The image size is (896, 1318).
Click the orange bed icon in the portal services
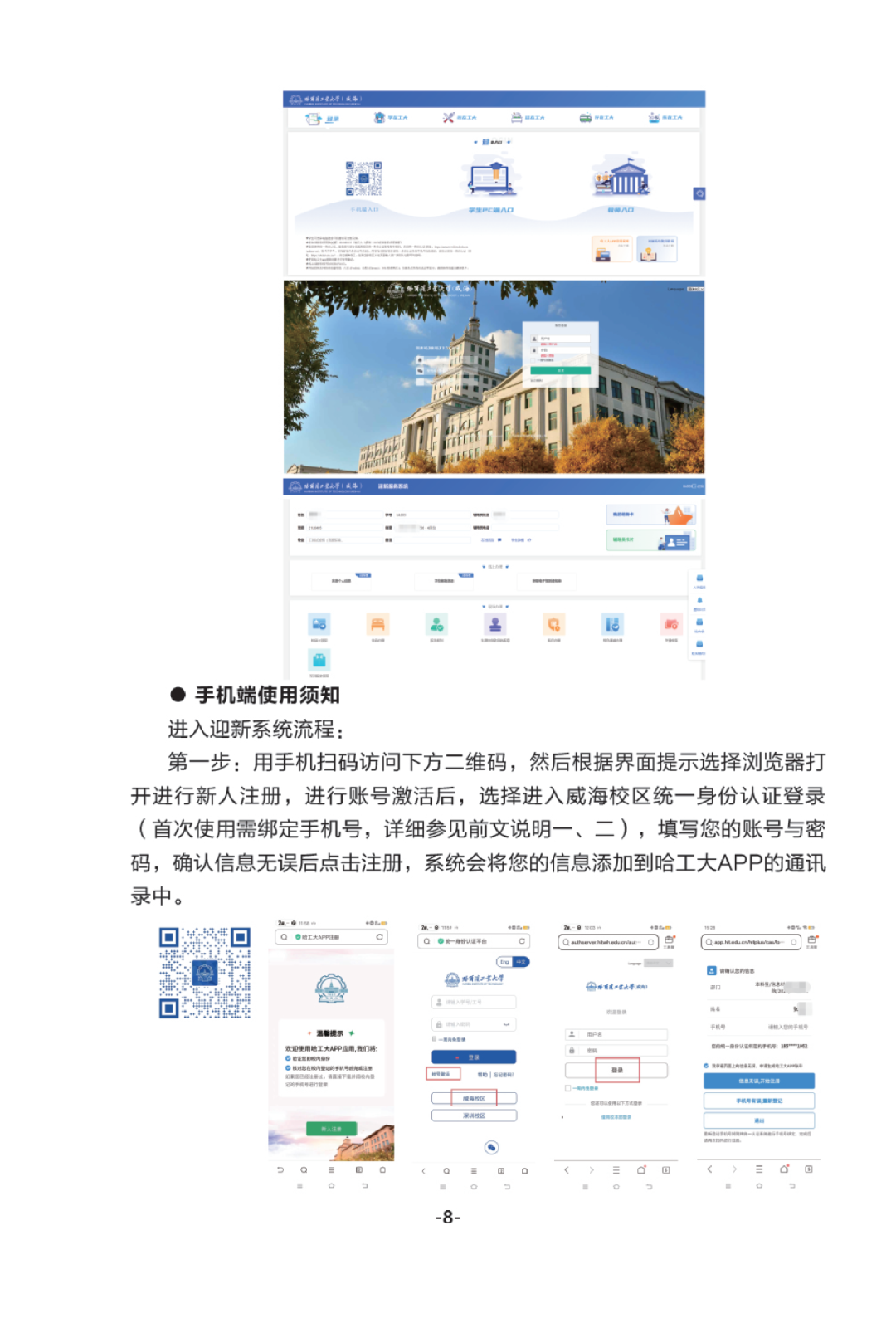[377, 624]
